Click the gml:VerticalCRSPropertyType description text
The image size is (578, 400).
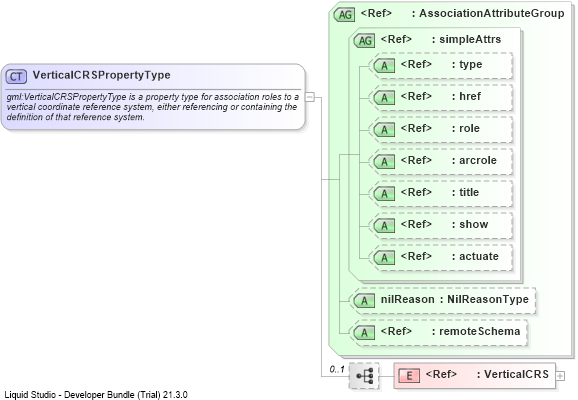pos(153,107)
